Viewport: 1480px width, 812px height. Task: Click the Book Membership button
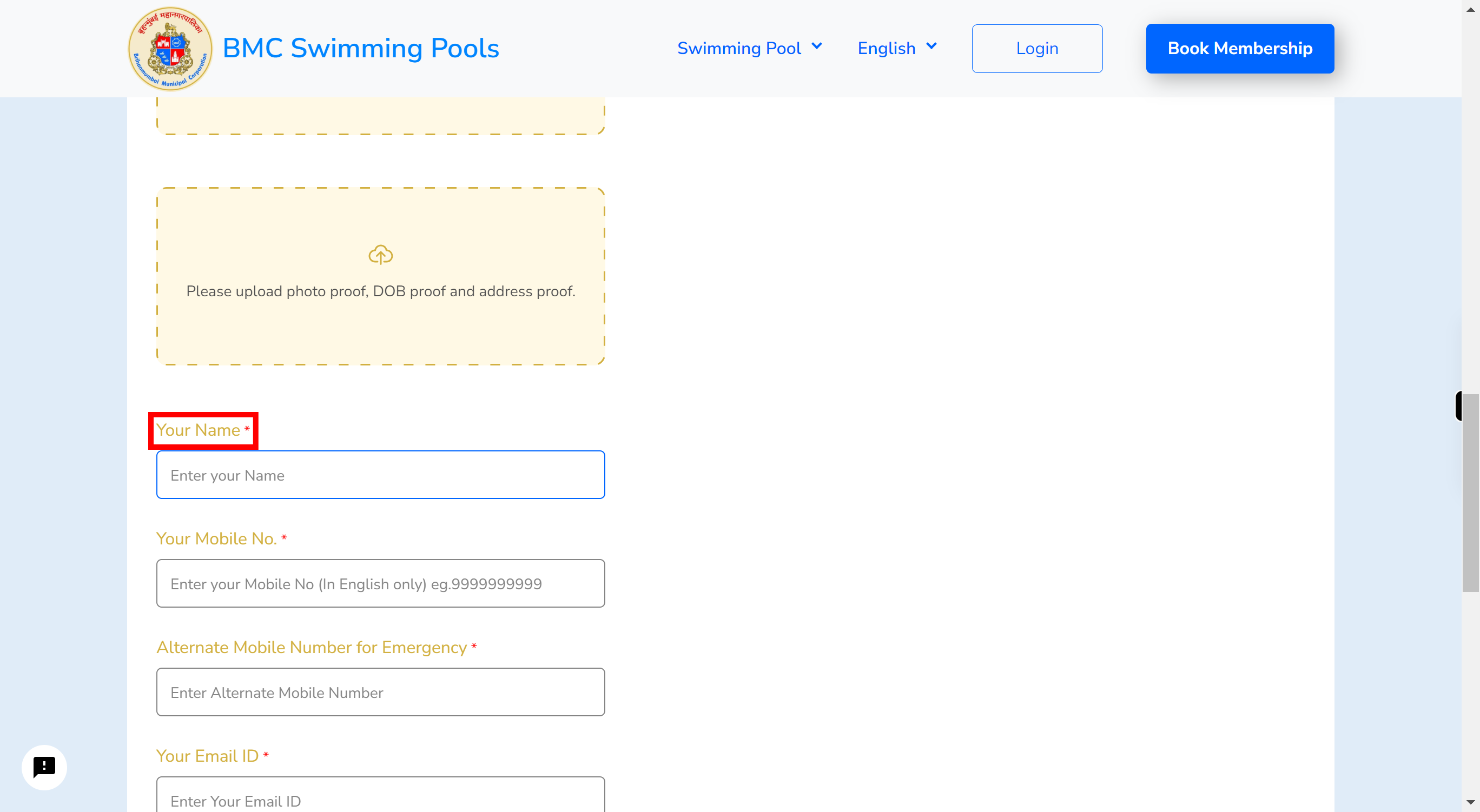(x=1239, y=48)
